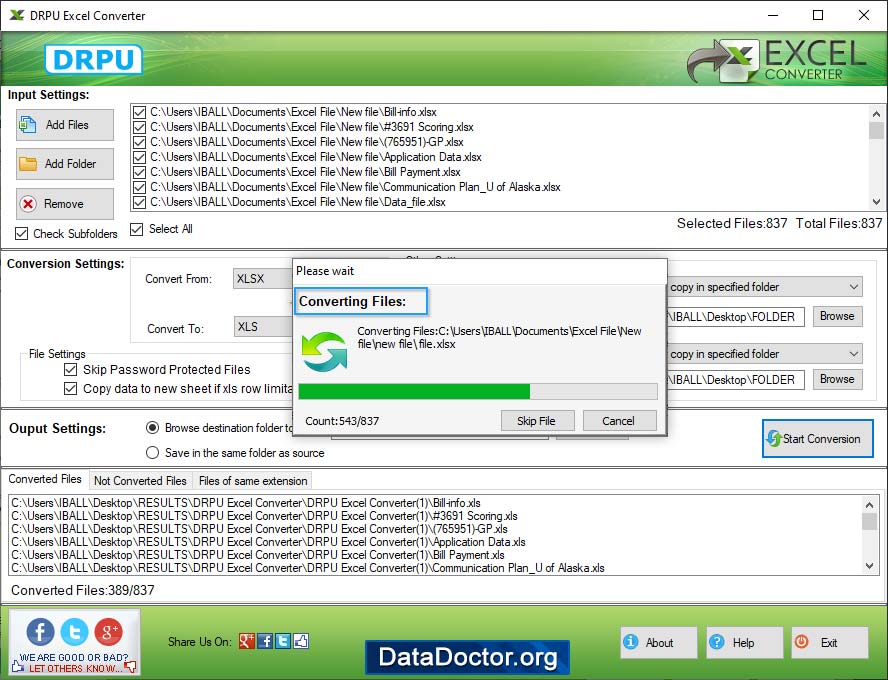Toggle the Check Subfolders checkbox

pos(22,233)
